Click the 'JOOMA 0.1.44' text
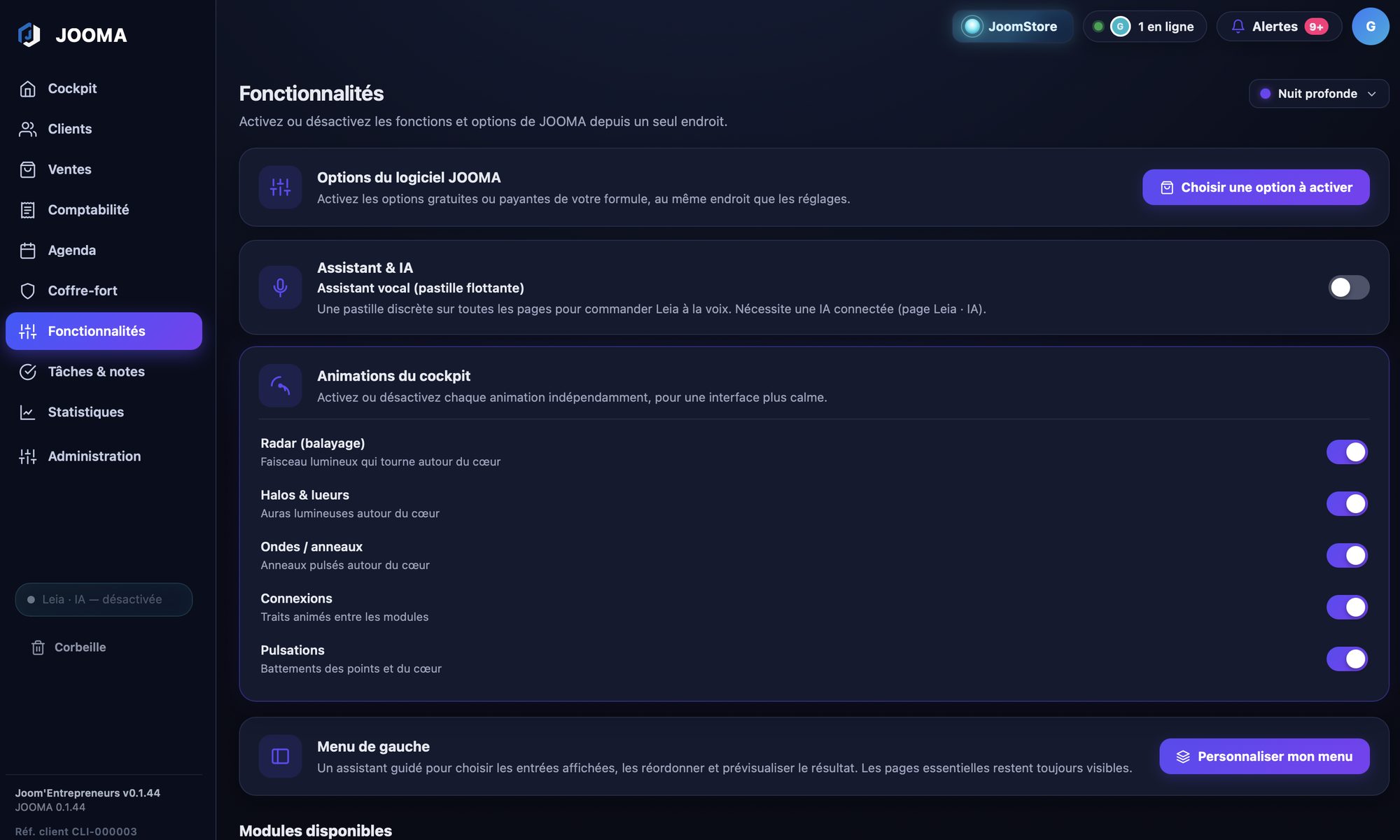1400x840 pixels. click(50, 807)
